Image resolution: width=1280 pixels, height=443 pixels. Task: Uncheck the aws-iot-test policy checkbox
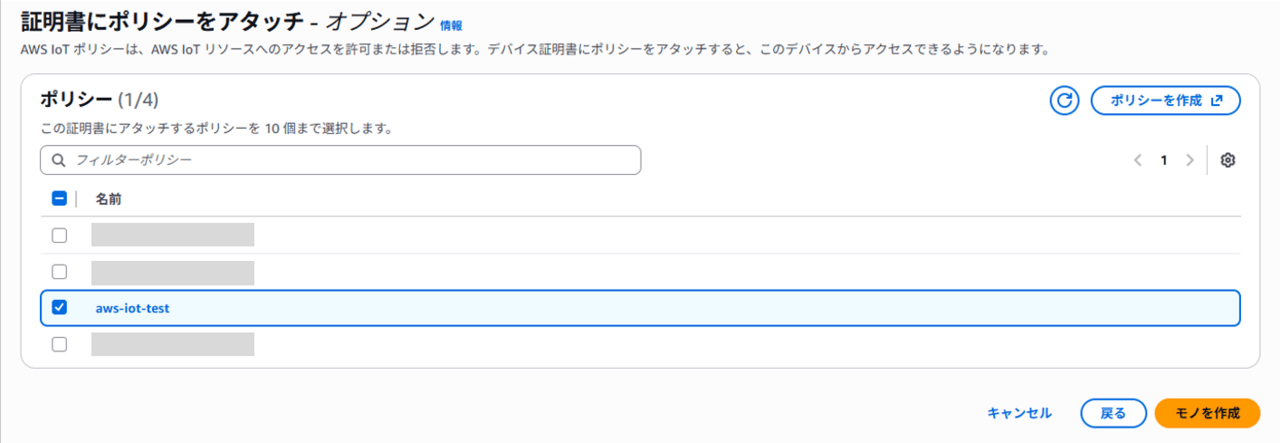tap(59, 308)
